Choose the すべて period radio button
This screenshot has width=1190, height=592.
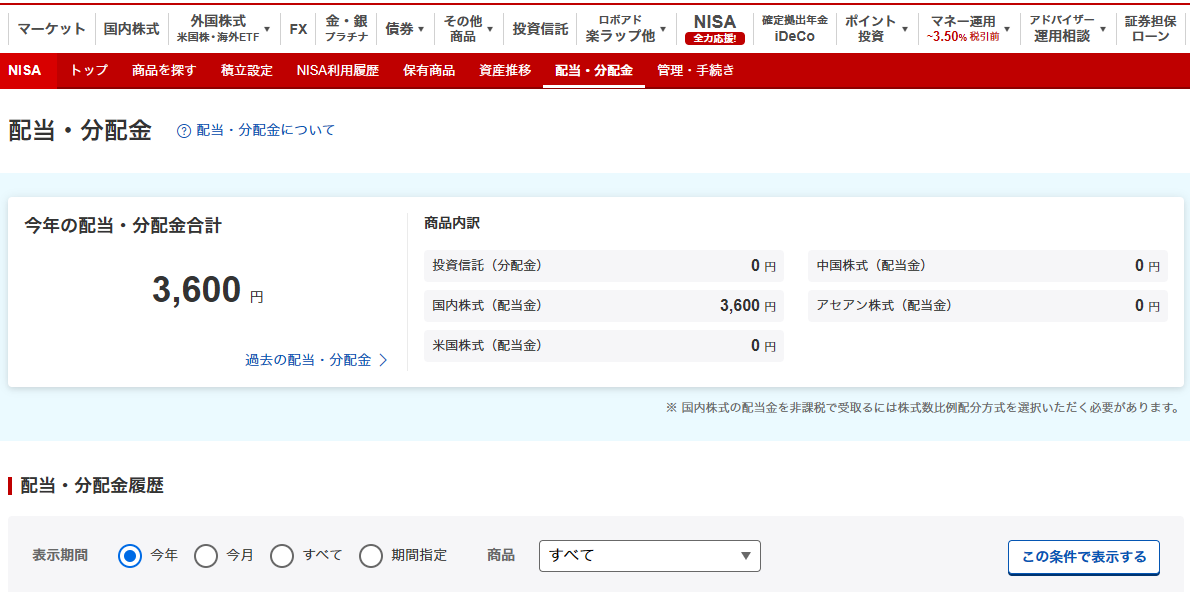tap(282, 555)
